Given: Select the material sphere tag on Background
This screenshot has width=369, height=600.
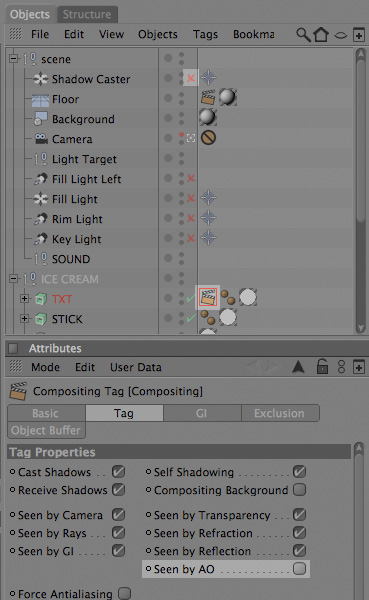Looking at the screenshot, I should 208,117.
